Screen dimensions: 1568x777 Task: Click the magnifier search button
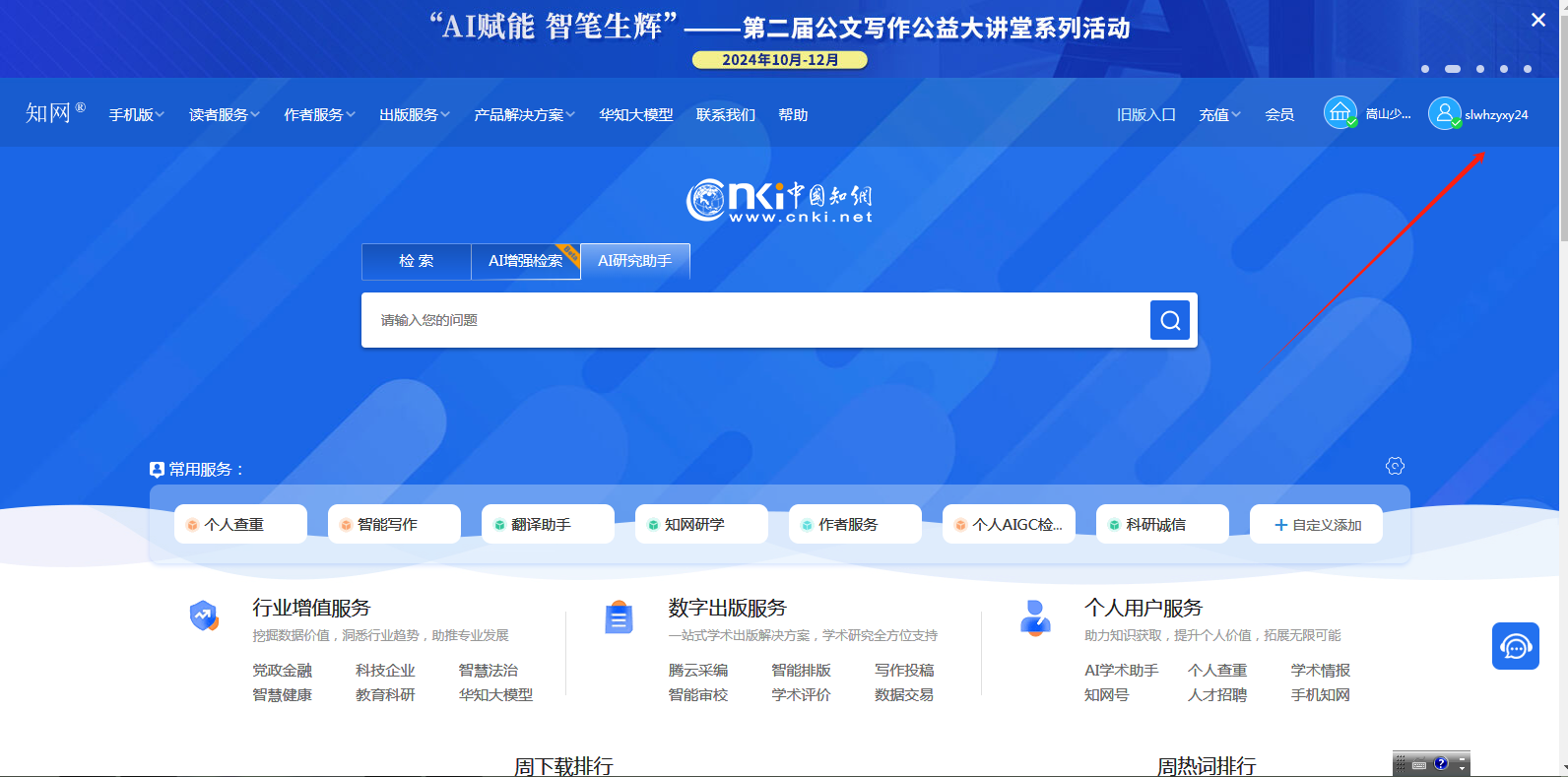click(x=1170, y=320)
